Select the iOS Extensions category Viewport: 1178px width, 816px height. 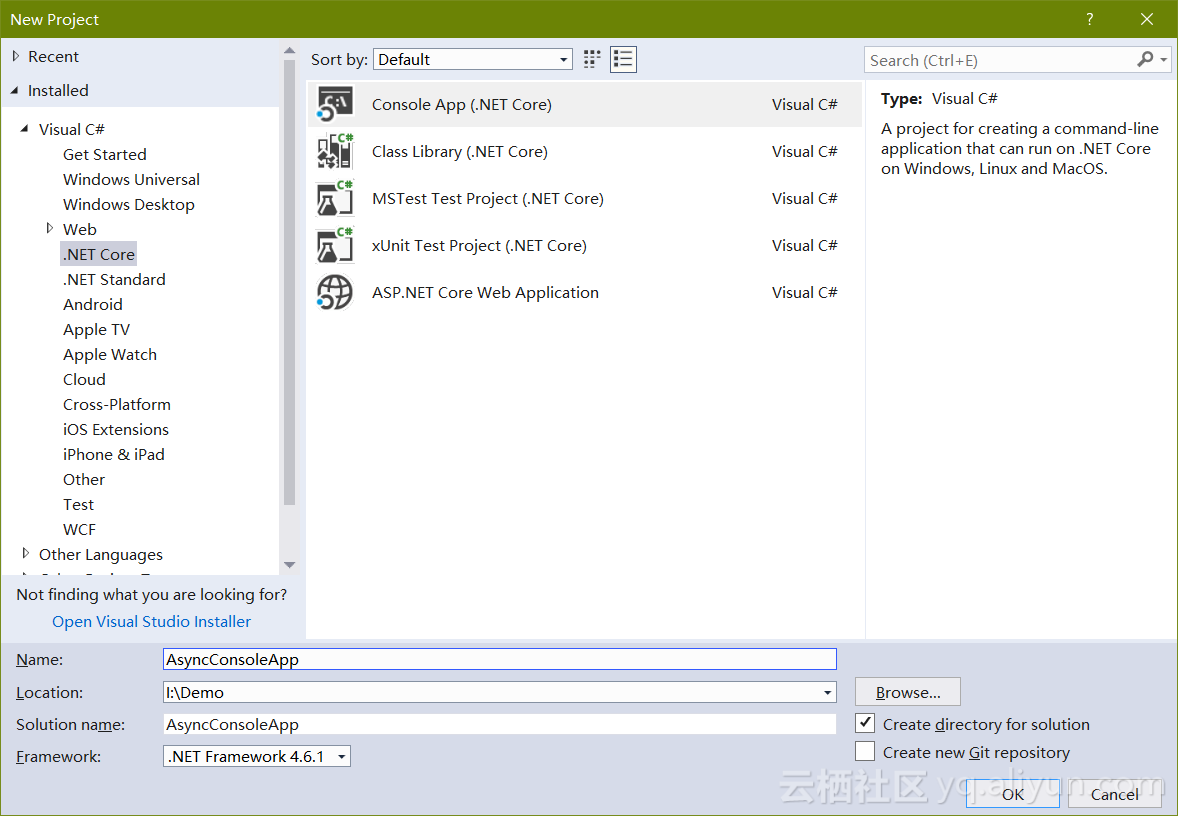[116, 429]
